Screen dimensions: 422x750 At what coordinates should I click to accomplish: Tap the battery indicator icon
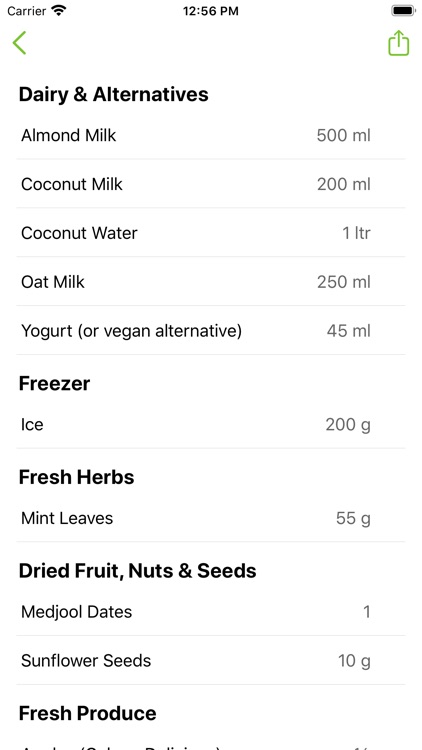pyautogui.click(x=403, y=11)
